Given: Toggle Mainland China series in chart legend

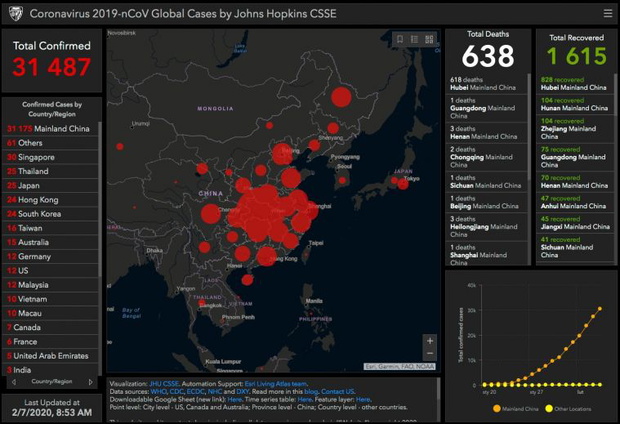Looking at the screenshot, I should pos(516,409).
